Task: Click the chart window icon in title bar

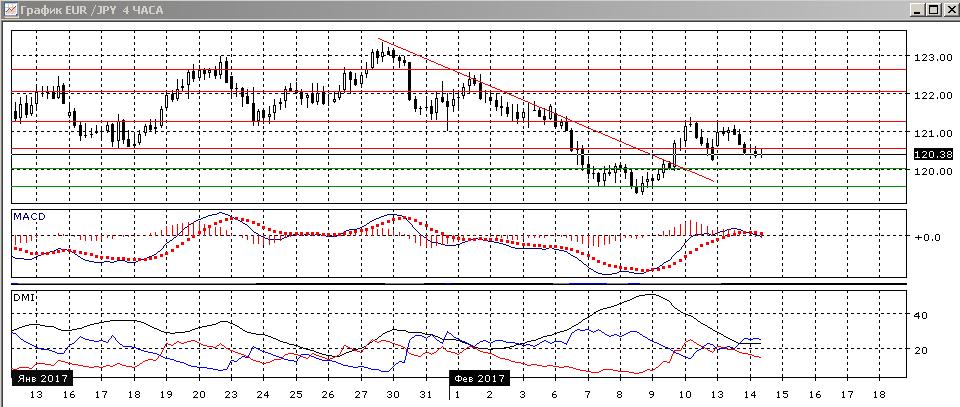Action: point(10,10)
